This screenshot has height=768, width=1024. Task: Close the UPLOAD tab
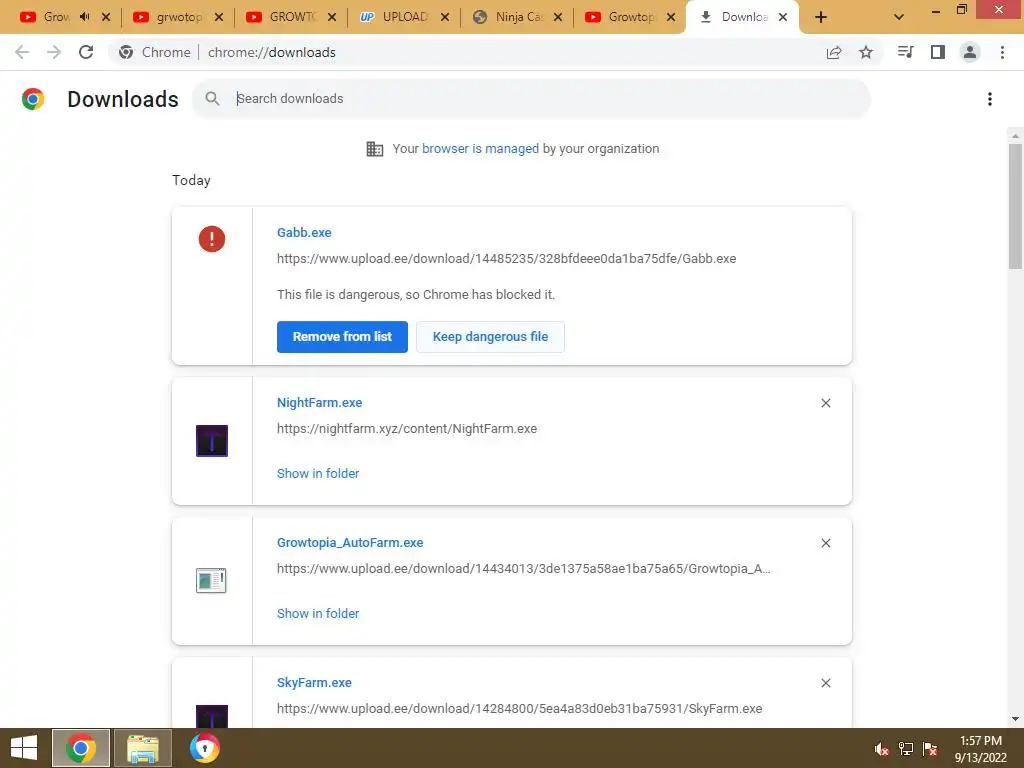pos(445,18)
